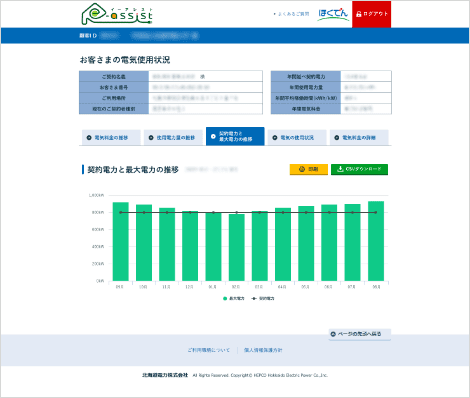Open the よくあるご質問 FAQ link
The image size is (470, 398).
(x=291, y=14)
